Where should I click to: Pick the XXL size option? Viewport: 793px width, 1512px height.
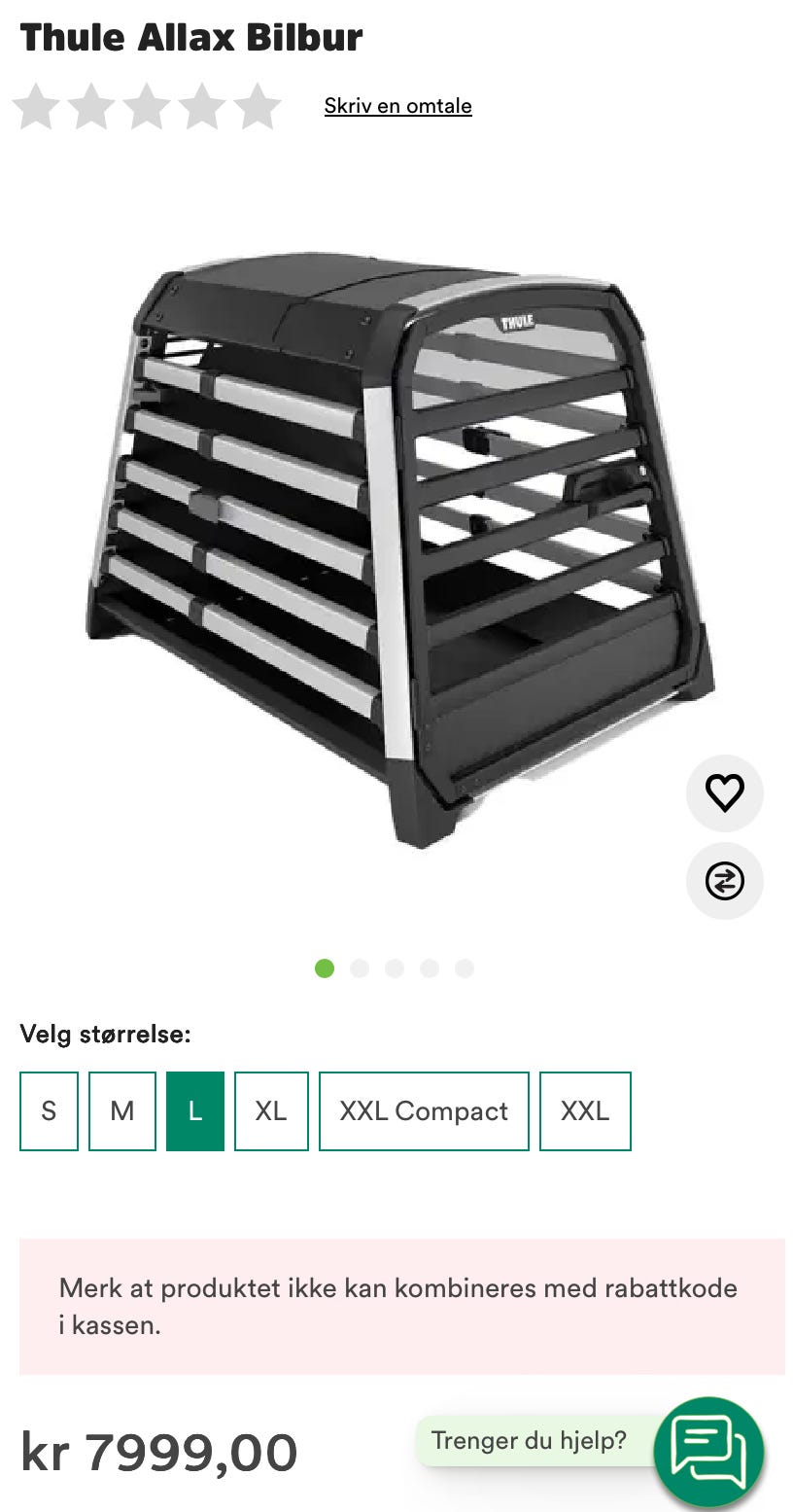585,1111
